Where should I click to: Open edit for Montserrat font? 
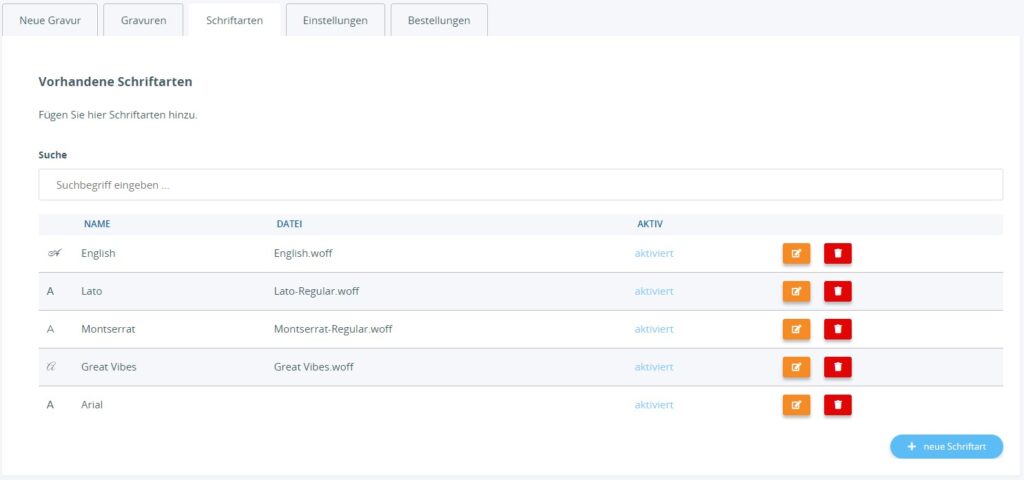796,329
